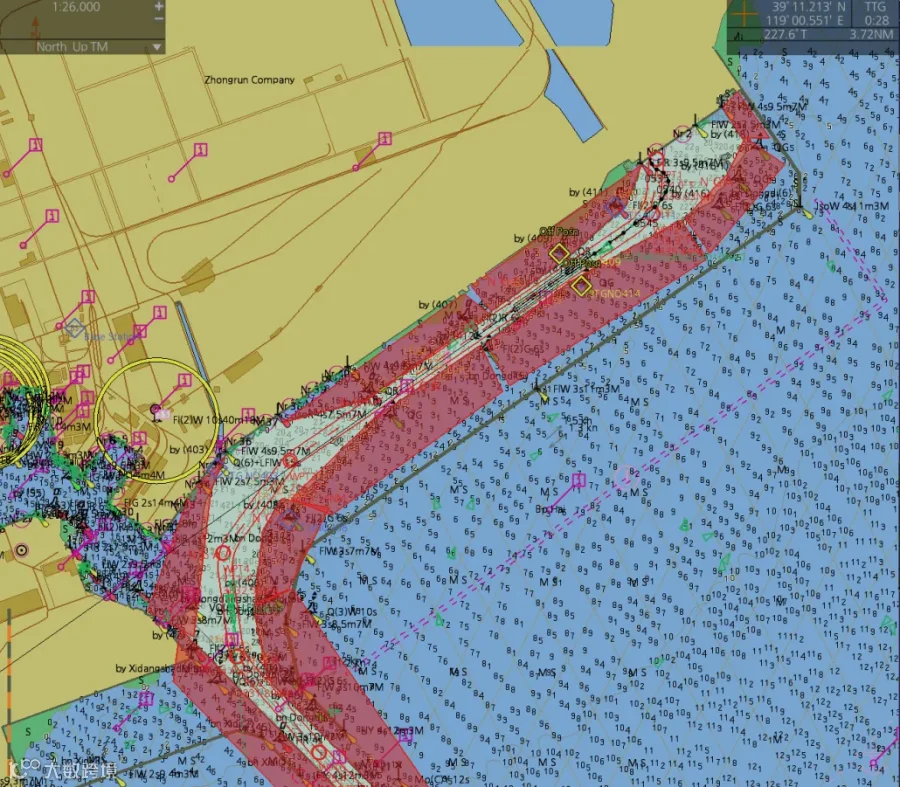Click the 1:26,000 chart scale readout

pyautogui.click(x=76, y=7)
